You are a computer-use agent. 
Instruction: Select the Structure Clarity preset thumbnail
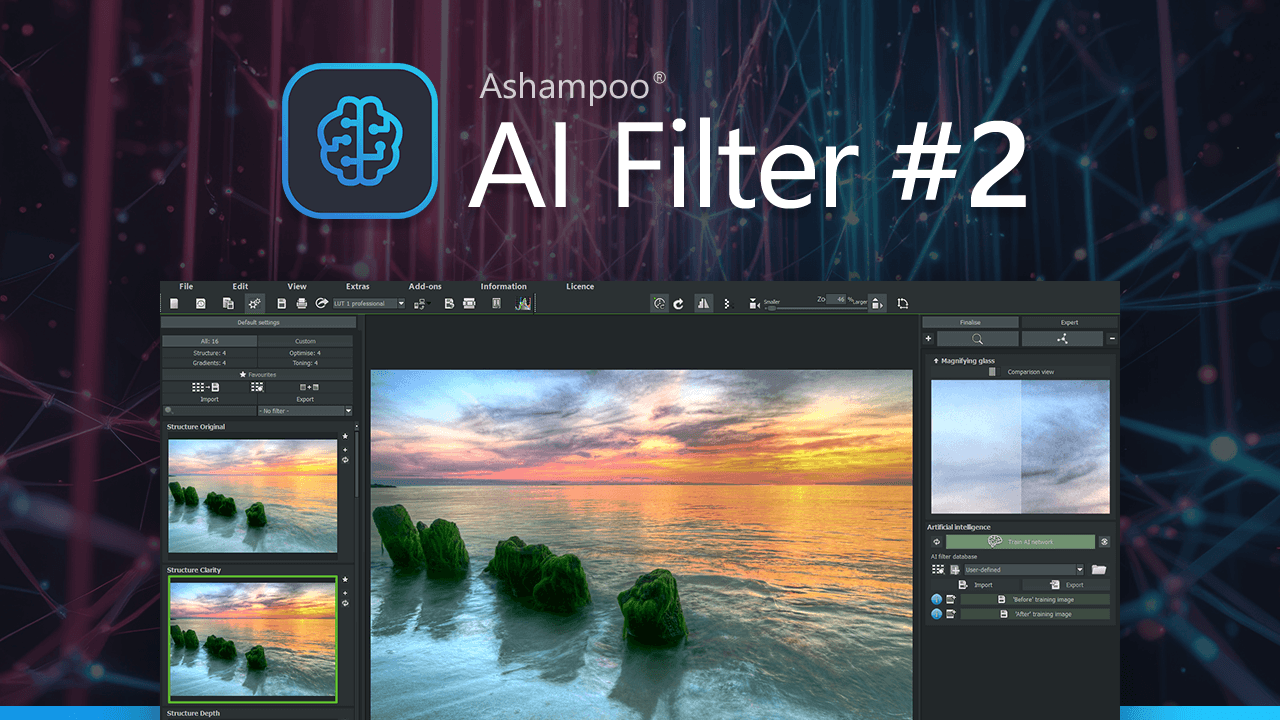click(x=253, y=640)
